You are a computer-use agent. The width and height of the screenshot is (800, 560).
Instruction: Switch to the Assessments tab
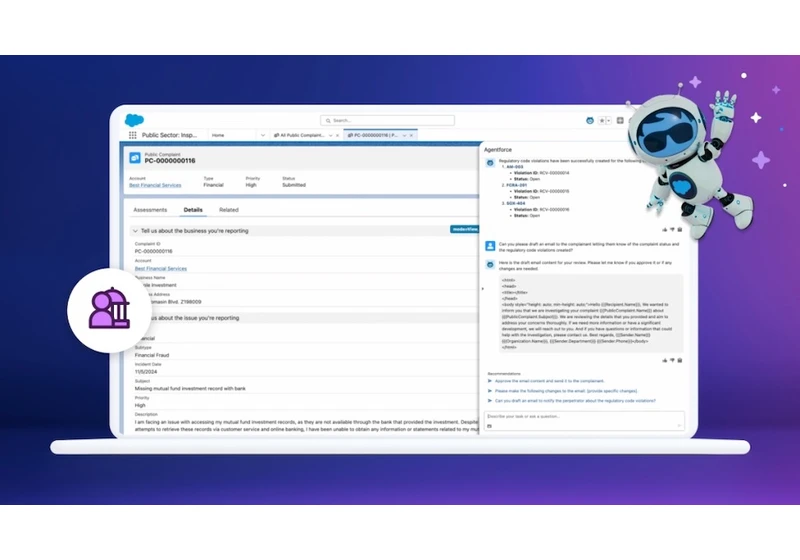click(x=150, y=210)
